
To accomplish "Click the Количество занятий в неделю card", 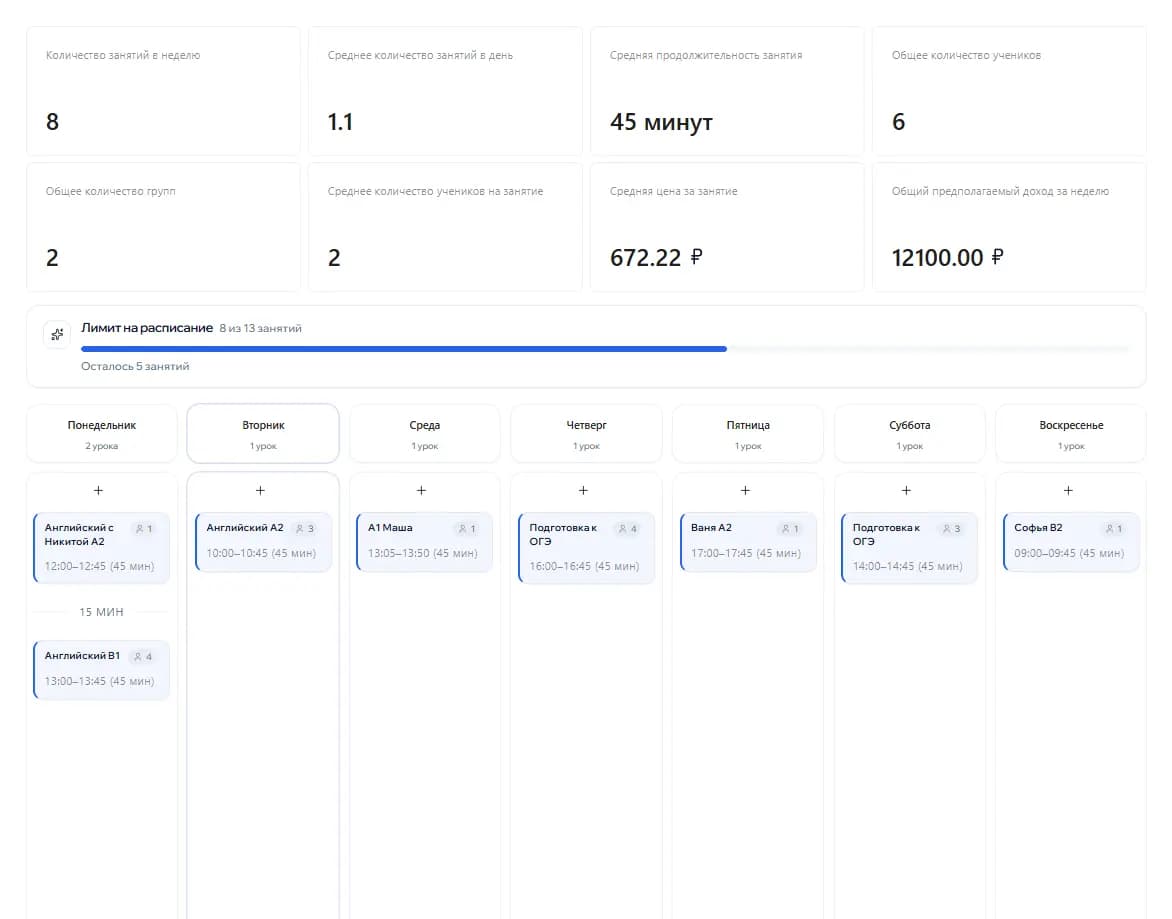I will [x=163, y=91].
